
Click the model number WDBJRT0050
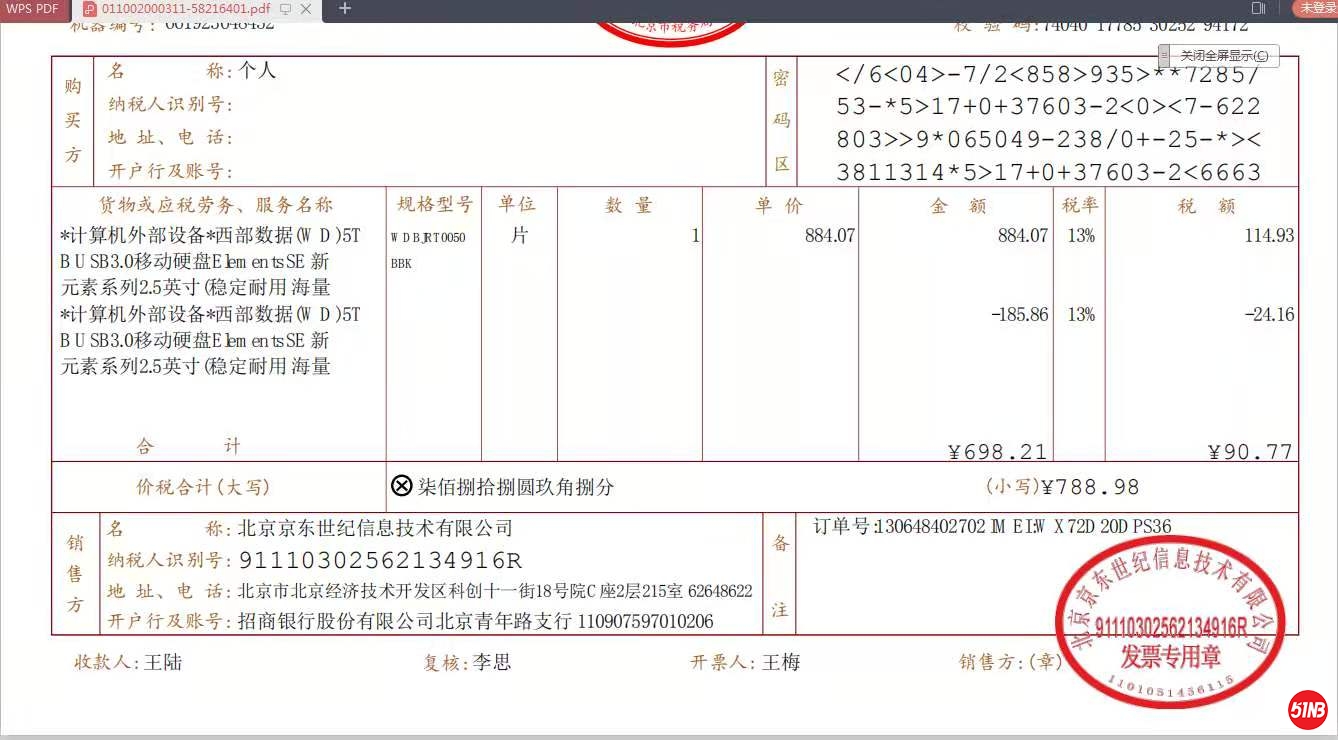coord(428,238)
